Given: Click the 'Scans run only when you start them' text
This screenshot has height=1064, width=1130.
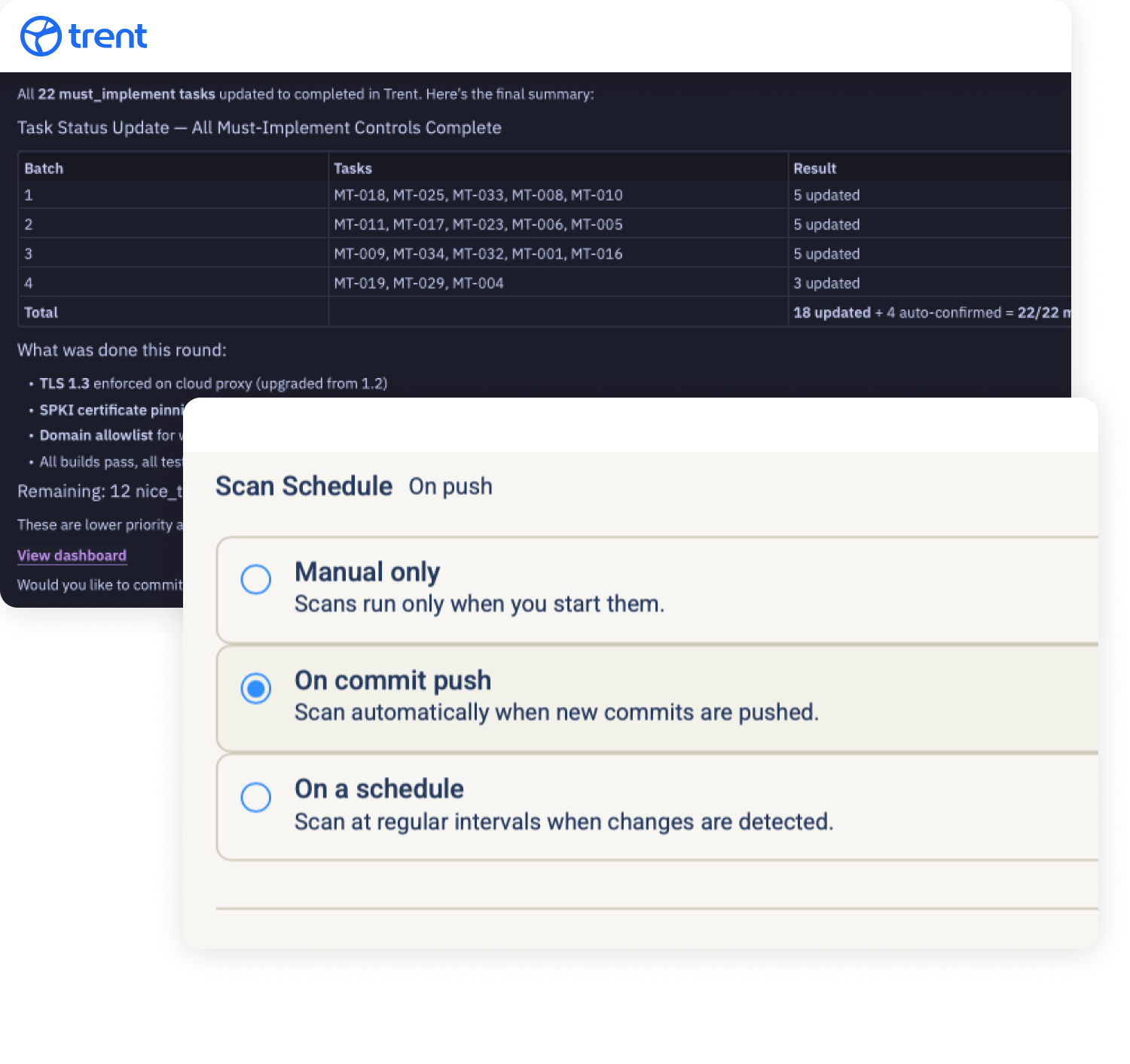Looking at the screenshot, I should pyautogui.click(x=479, y=604).
